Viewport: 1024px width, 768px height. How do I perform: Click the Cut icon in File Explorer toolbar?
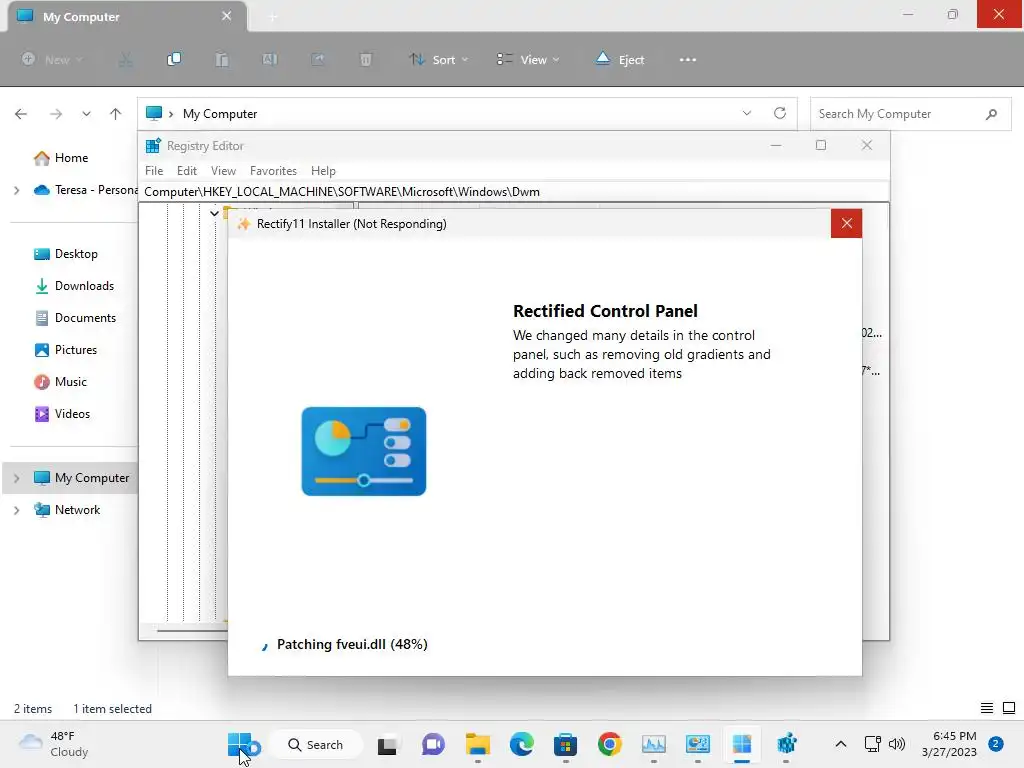click(126, 59)
